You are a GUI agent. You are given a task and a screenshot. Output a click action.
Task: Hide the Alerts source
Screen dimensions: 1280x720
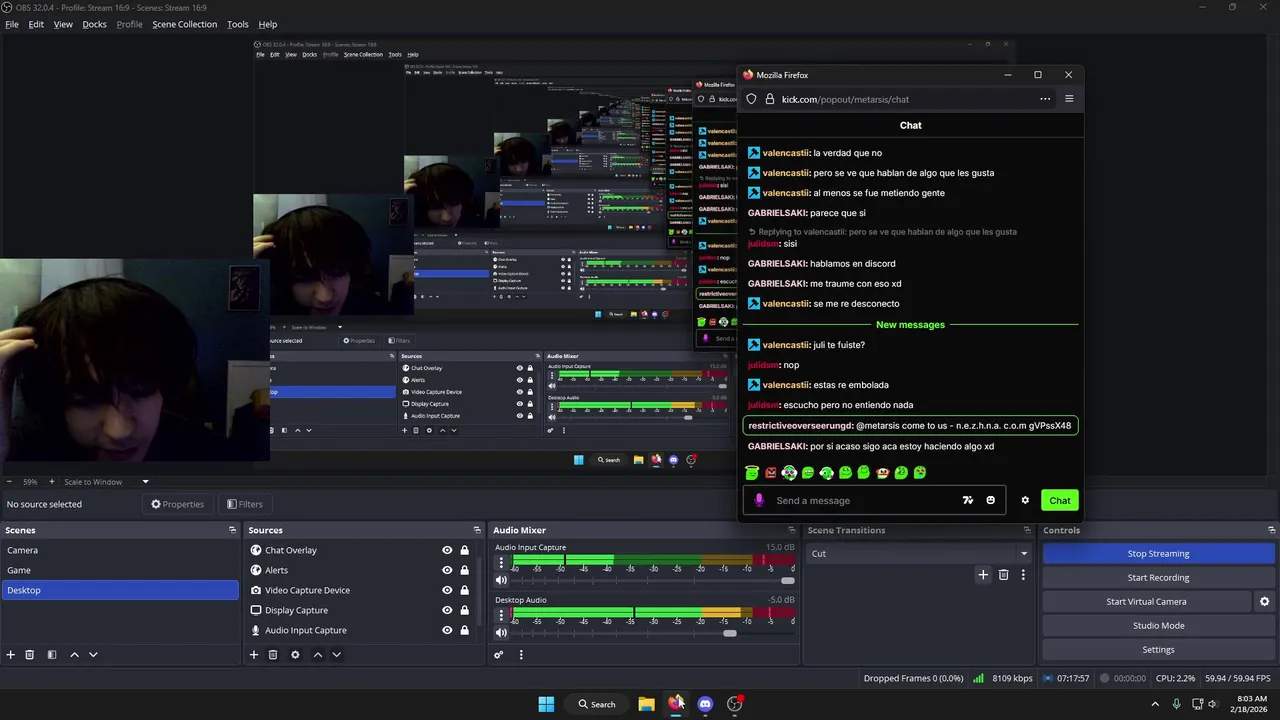click(447, 570)
